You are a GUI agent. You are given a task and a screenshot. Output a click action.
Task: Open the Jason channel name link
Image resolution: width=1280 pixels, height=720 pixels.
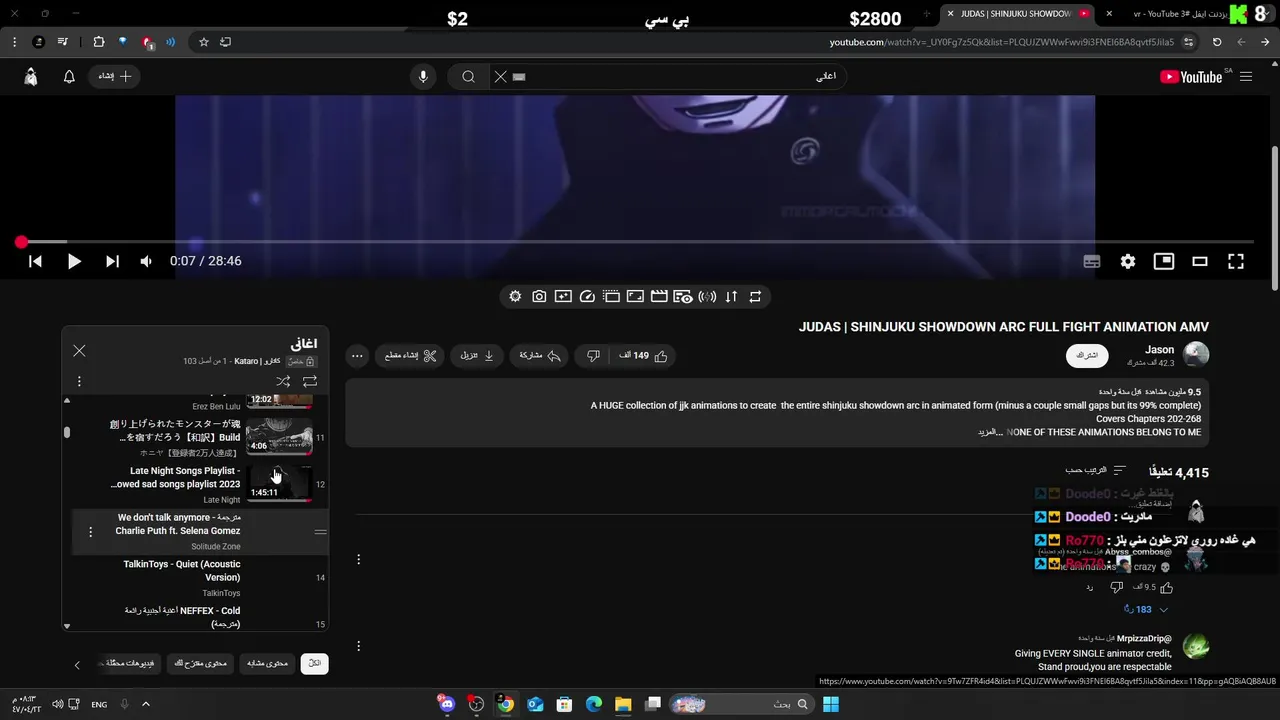(x=1160, y=350)
